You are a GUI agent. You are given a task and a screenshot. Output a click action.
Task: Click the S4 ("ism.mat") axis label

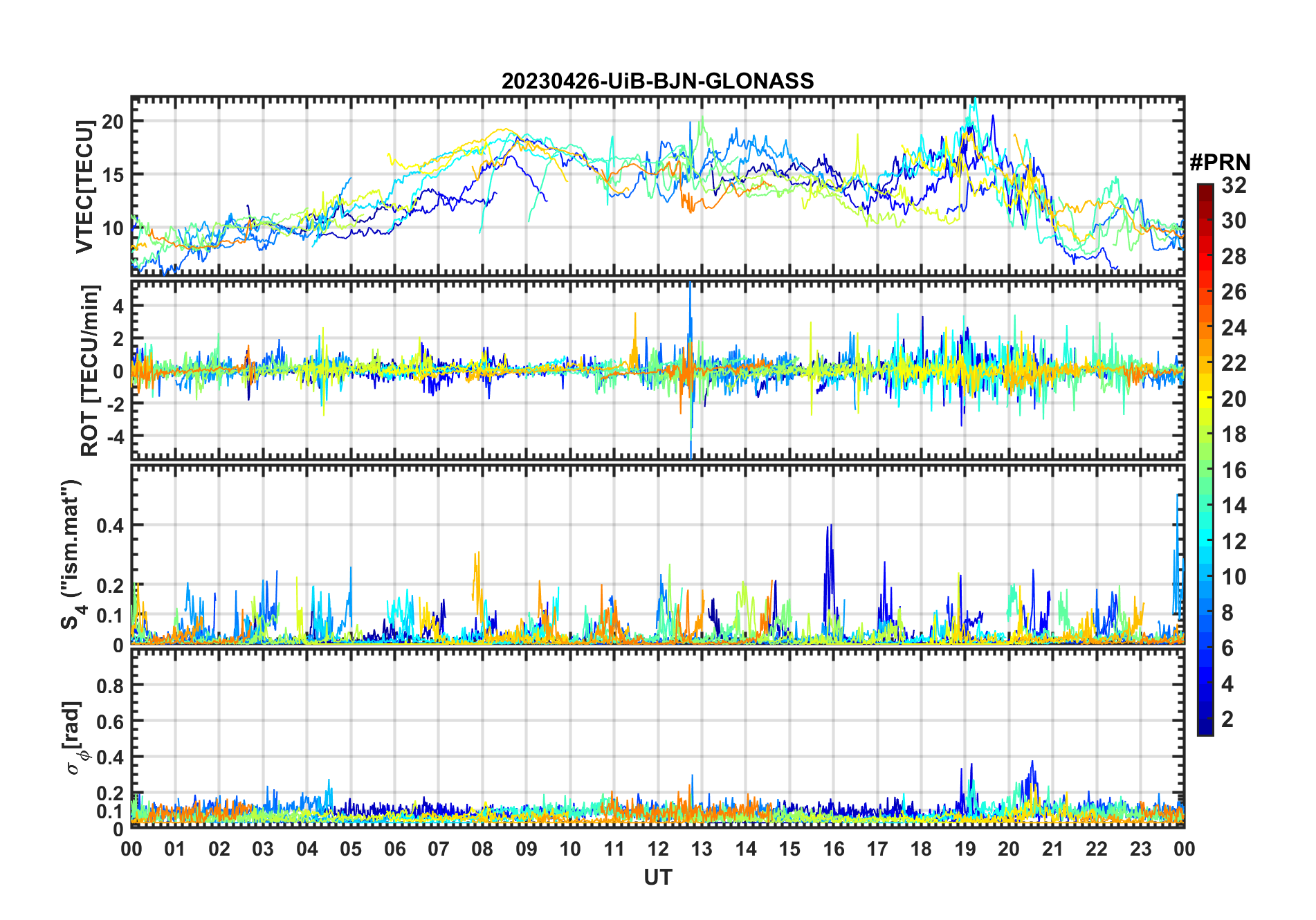[72, 555]
